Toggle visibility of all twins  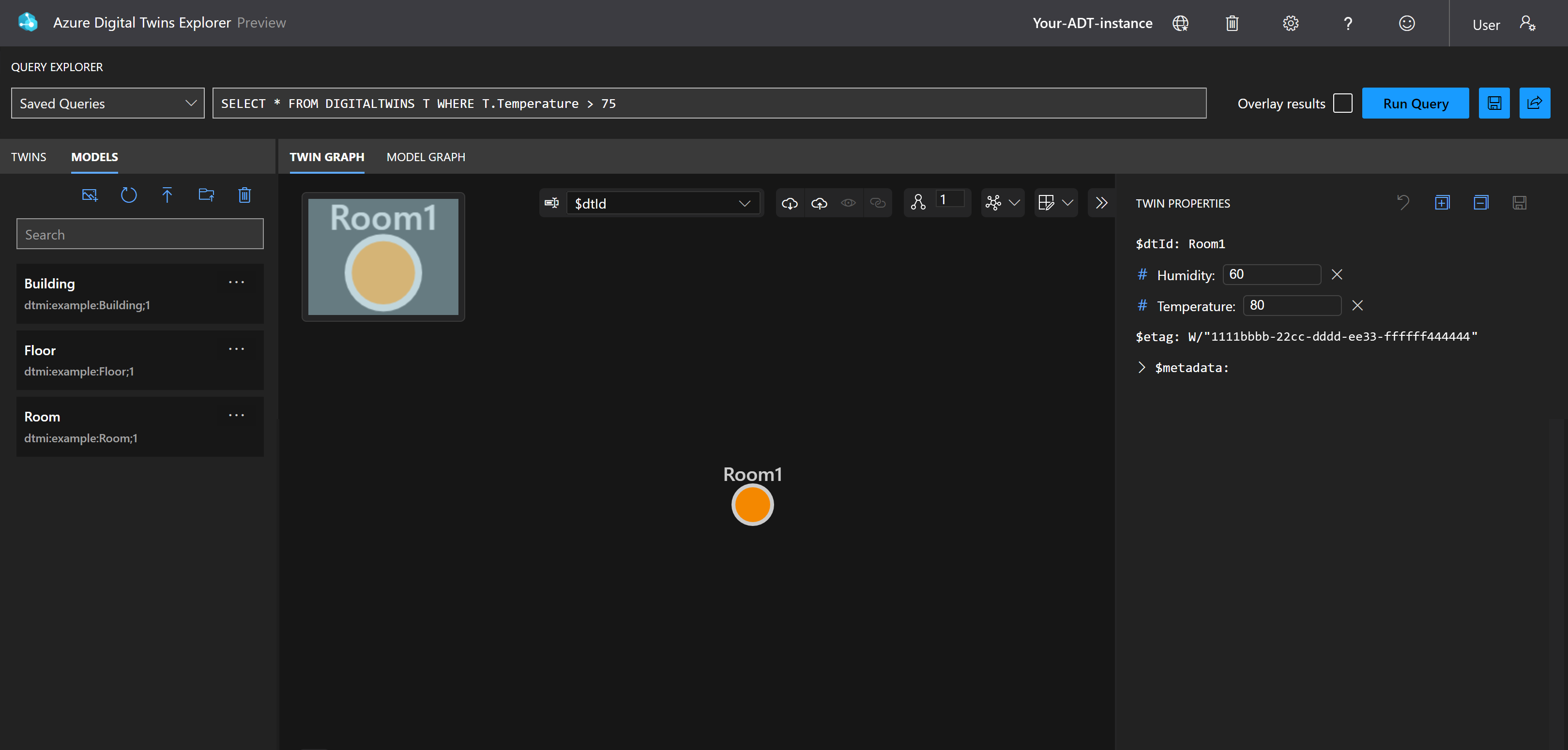coord(848,203)
